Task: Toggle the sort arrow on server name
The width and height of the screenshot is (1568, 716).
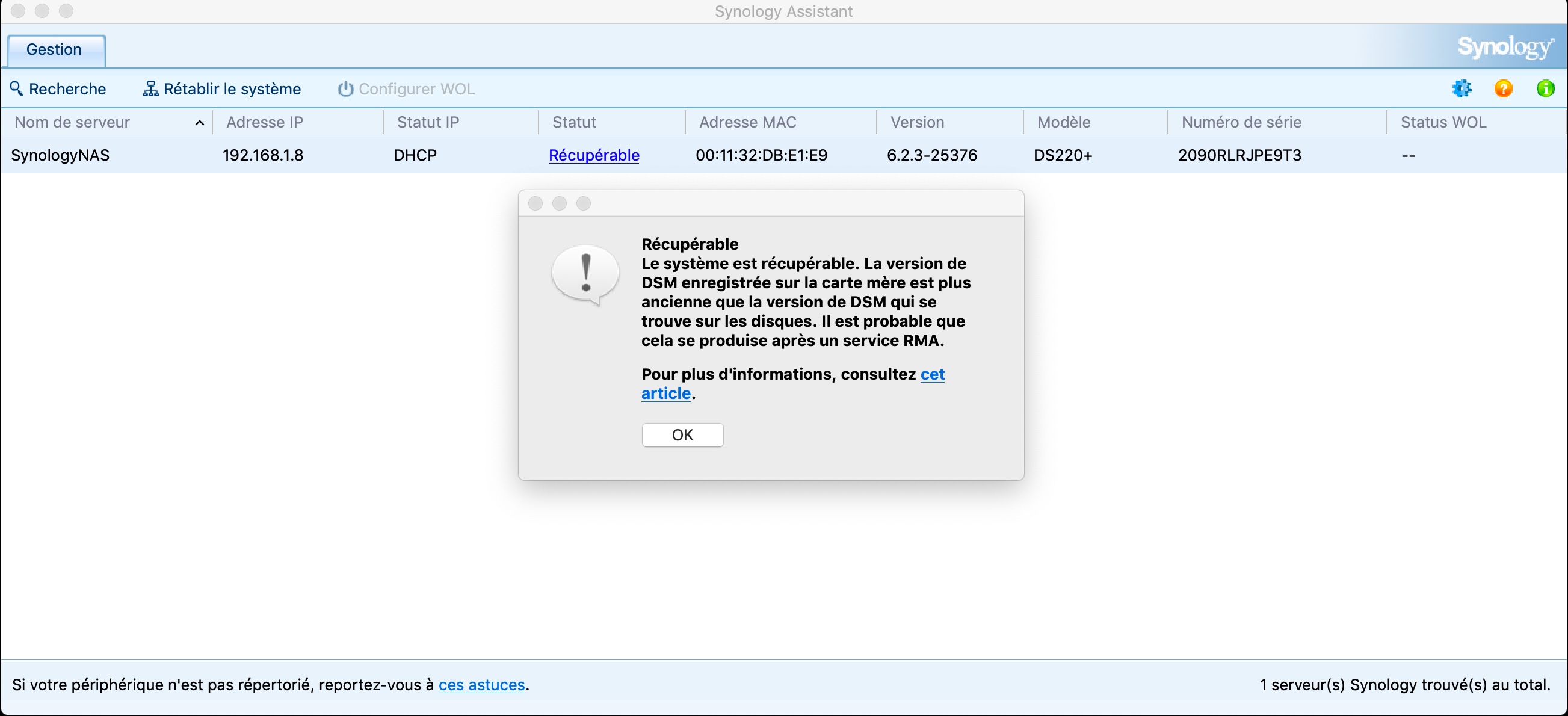Action: [x=199, y=123]
